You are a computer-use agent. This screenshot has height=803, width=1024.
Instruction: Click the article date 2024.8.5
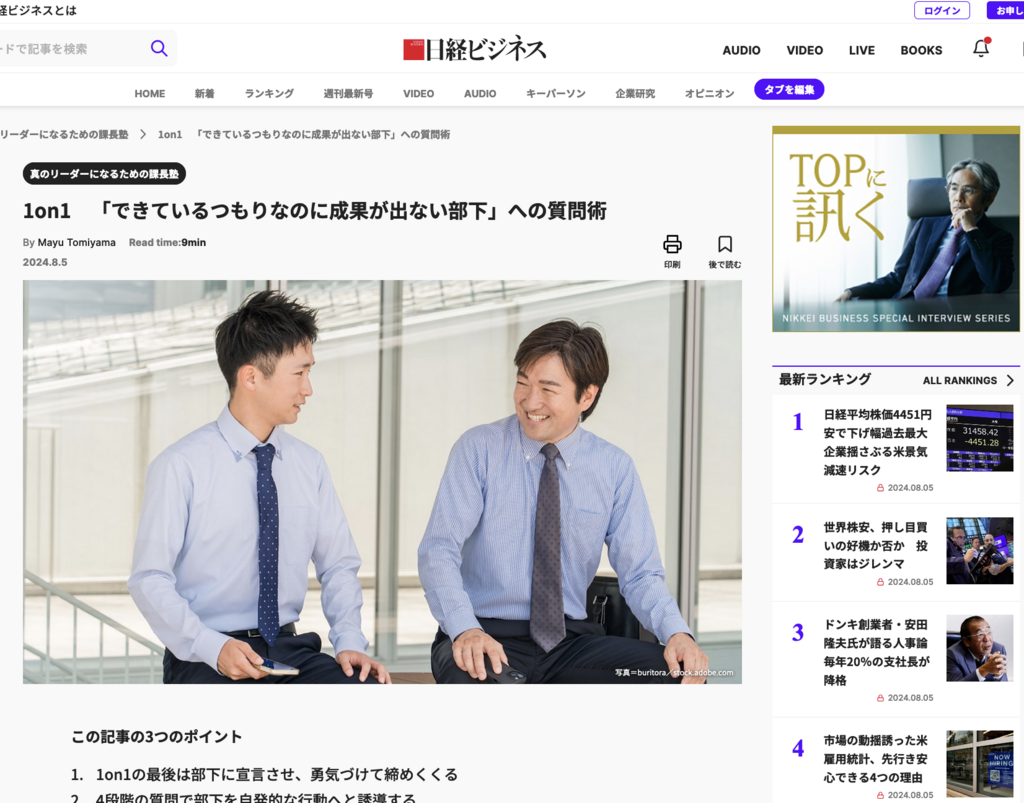45,262
